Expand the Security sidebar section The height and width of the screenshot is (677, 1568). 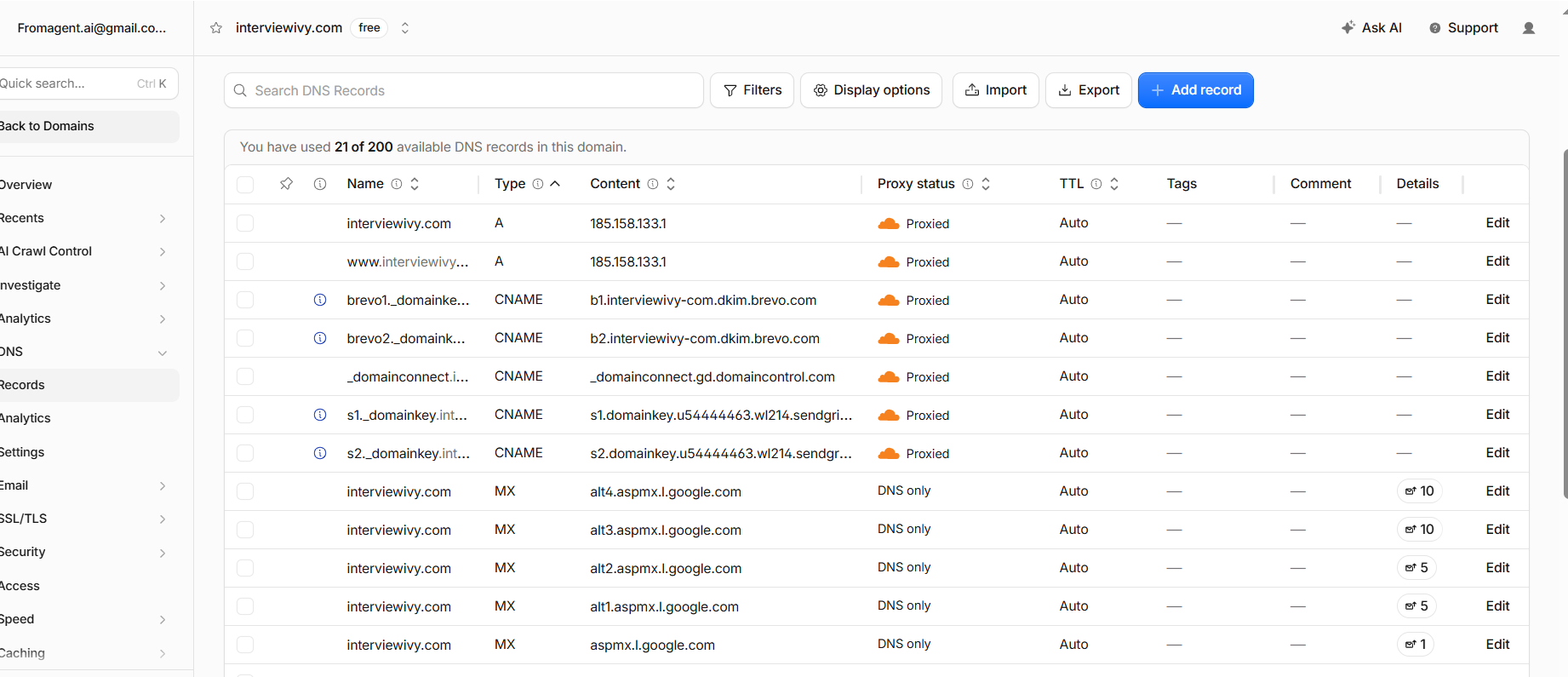[x=163, y=554]
